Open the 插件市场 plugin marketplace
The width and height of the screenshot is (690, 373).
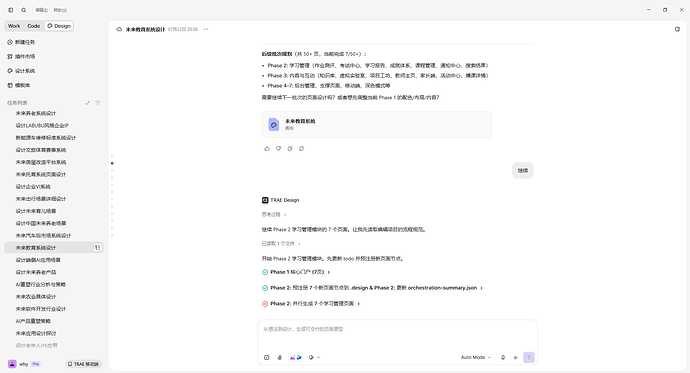pyautogui.click(x=21, y=56)
